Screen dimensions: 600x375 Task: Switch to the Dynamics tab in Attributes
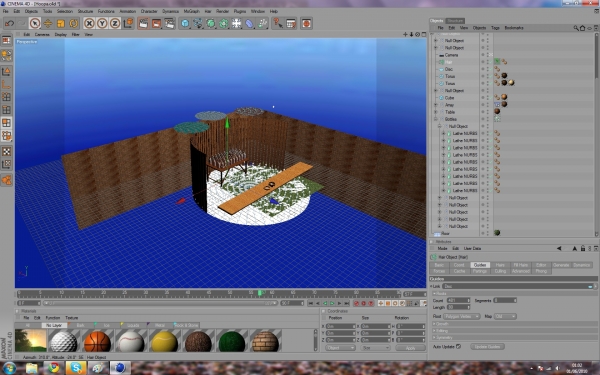pyautogui.click(x=581, y=265)
